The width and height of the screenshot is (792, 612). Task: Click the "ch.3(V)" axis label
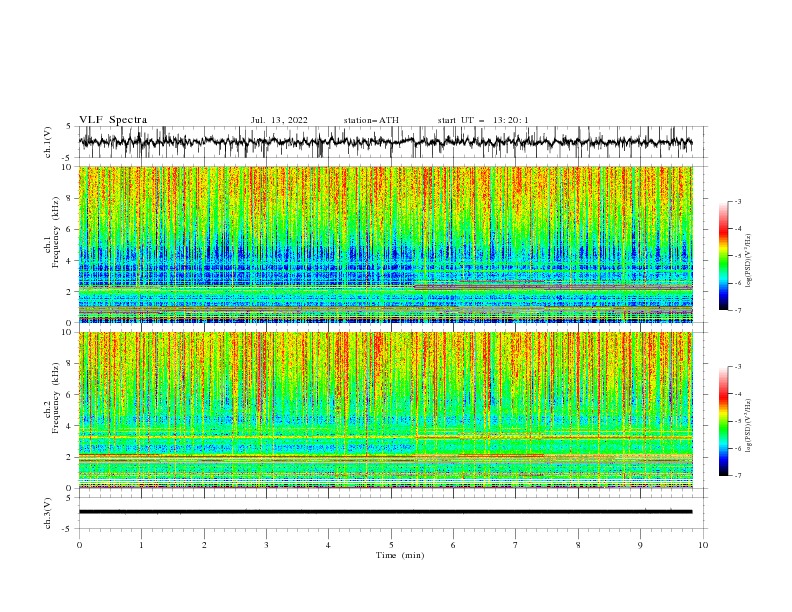pos(48,513)
